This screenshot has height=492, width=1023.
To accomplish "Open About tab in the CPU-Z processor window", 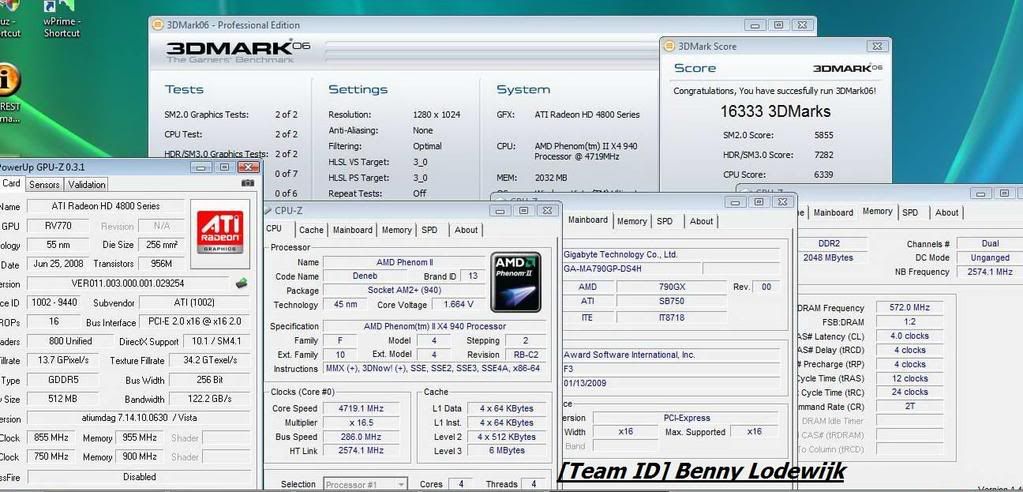I will (466, 230).
